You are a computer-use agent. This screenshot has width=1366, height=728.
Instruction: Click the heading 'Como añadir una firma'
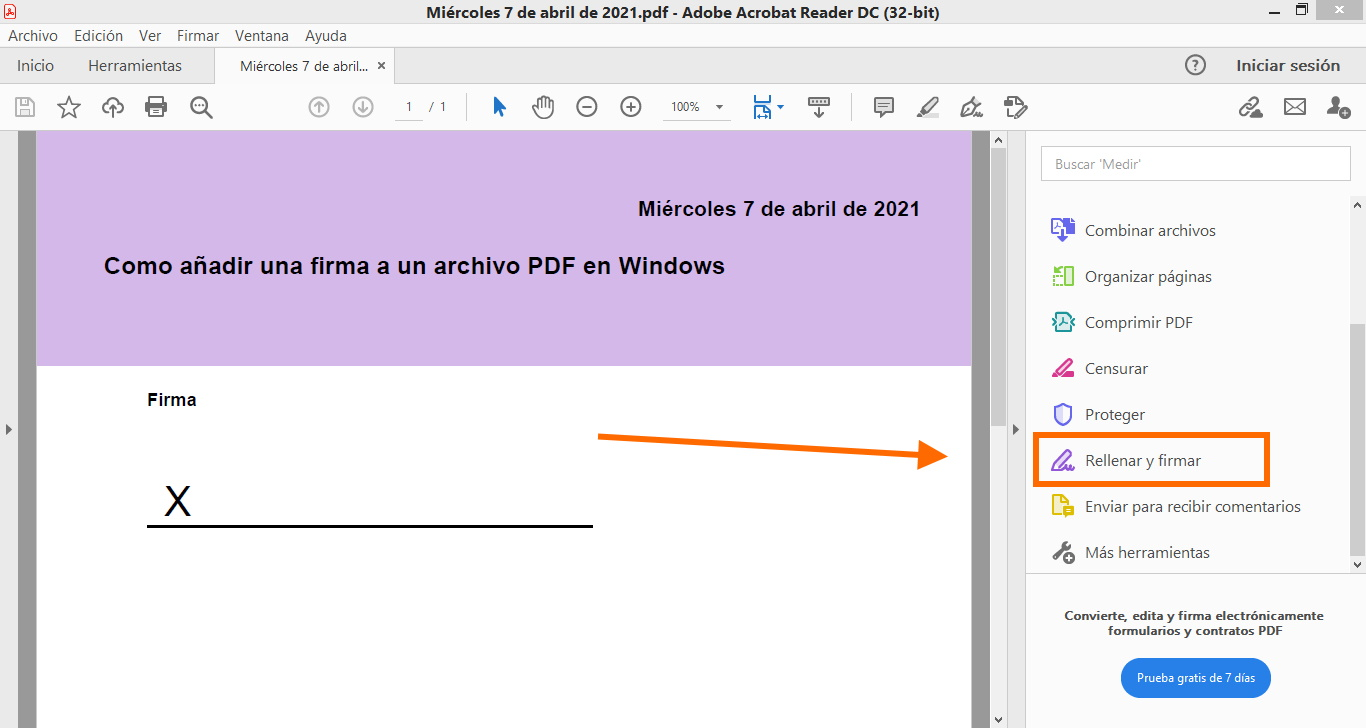tap(414, 266)
